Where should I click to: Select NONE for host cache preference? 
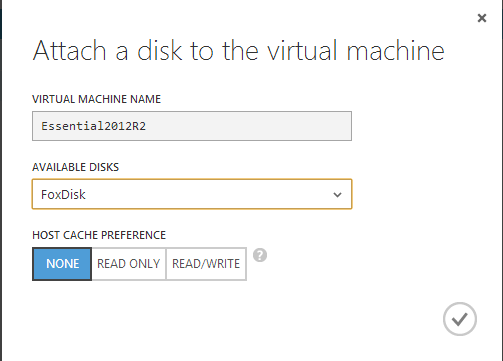62,264
